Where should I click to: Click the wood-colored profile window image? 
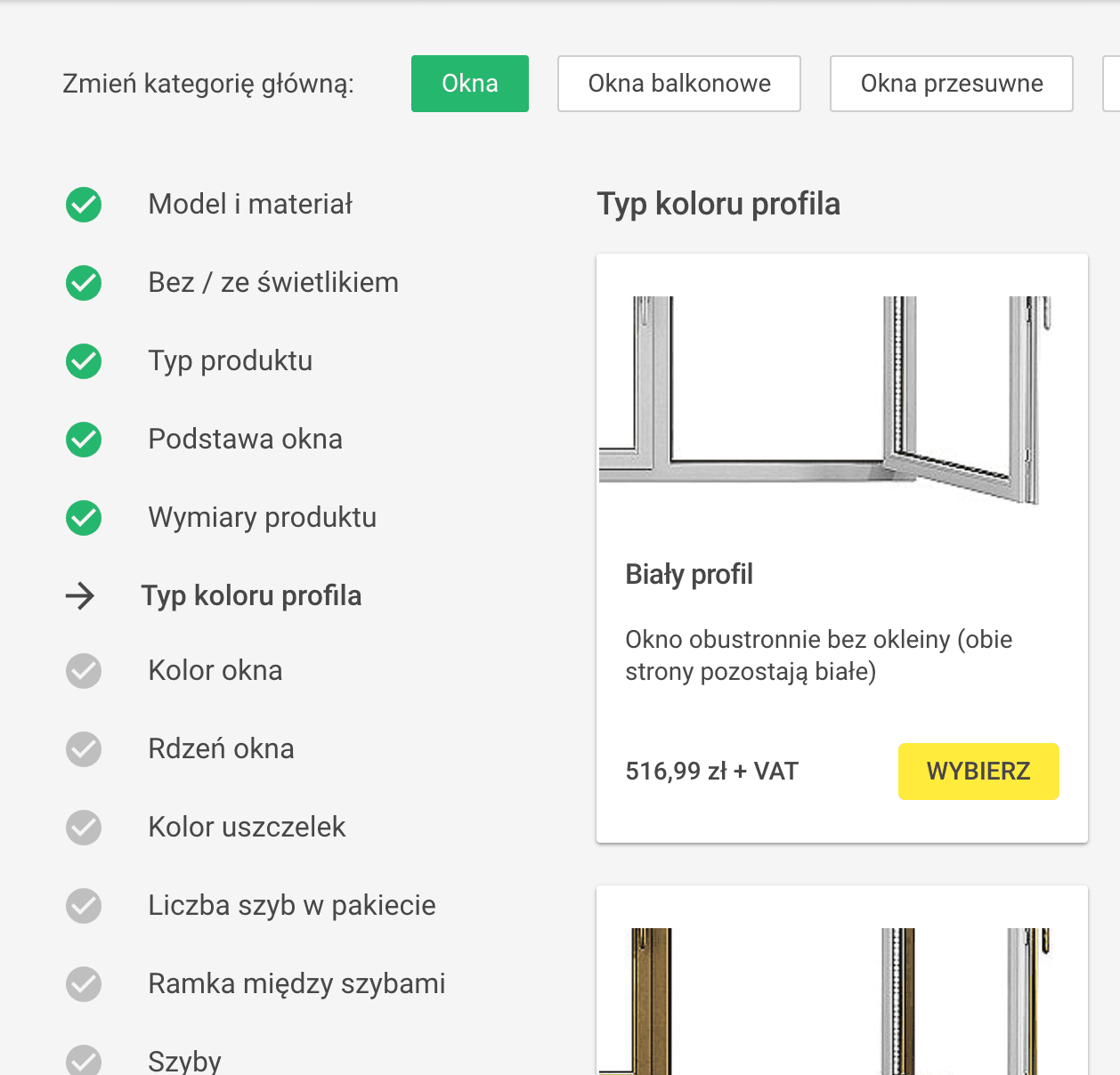click(826, 1002)
